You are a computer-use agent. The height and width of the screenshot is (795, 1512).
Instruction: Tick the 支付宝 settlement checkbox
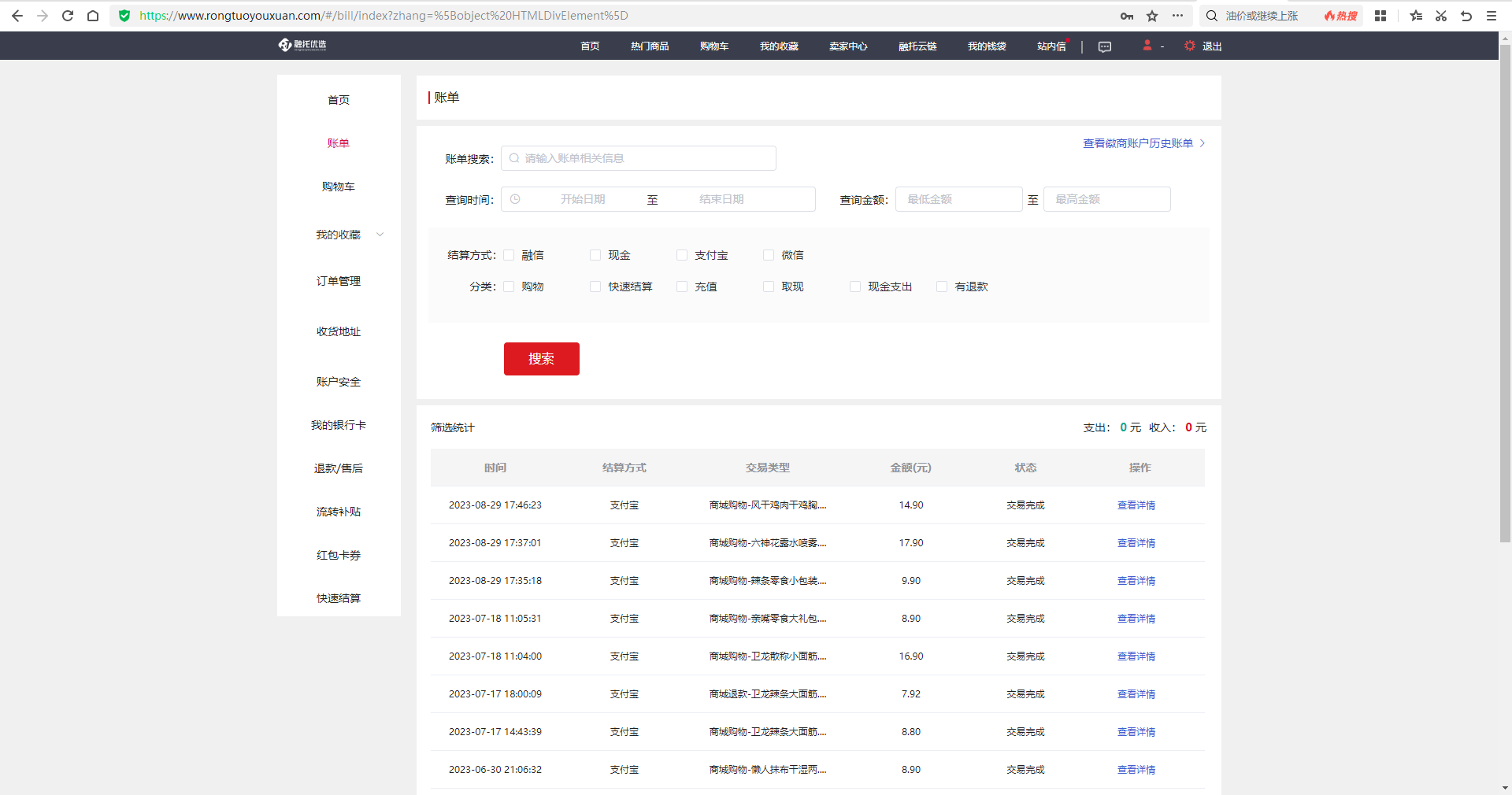(682, 255)
